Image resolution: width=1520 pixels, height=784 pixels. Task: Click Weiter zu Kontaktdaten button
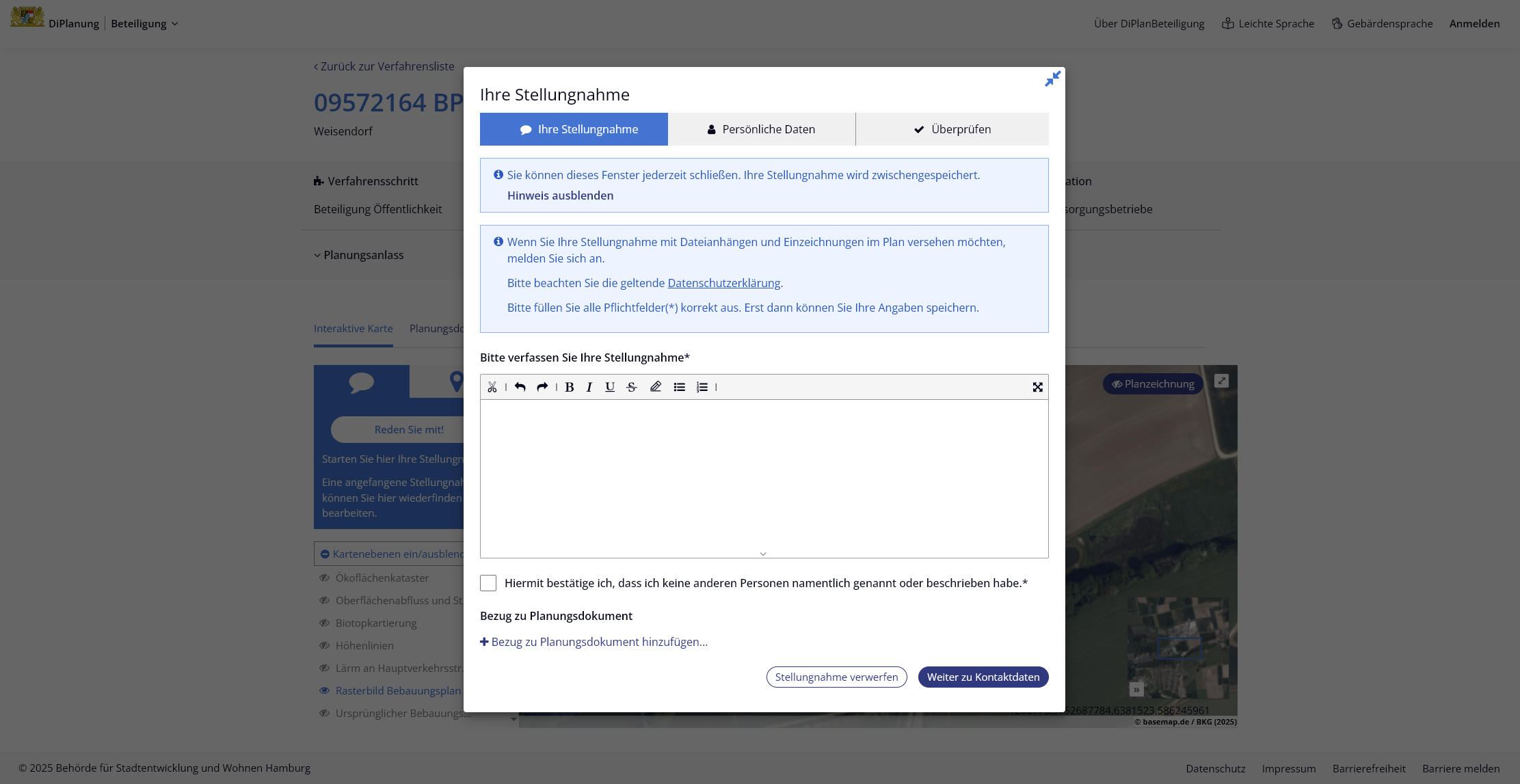pos(983,677)
